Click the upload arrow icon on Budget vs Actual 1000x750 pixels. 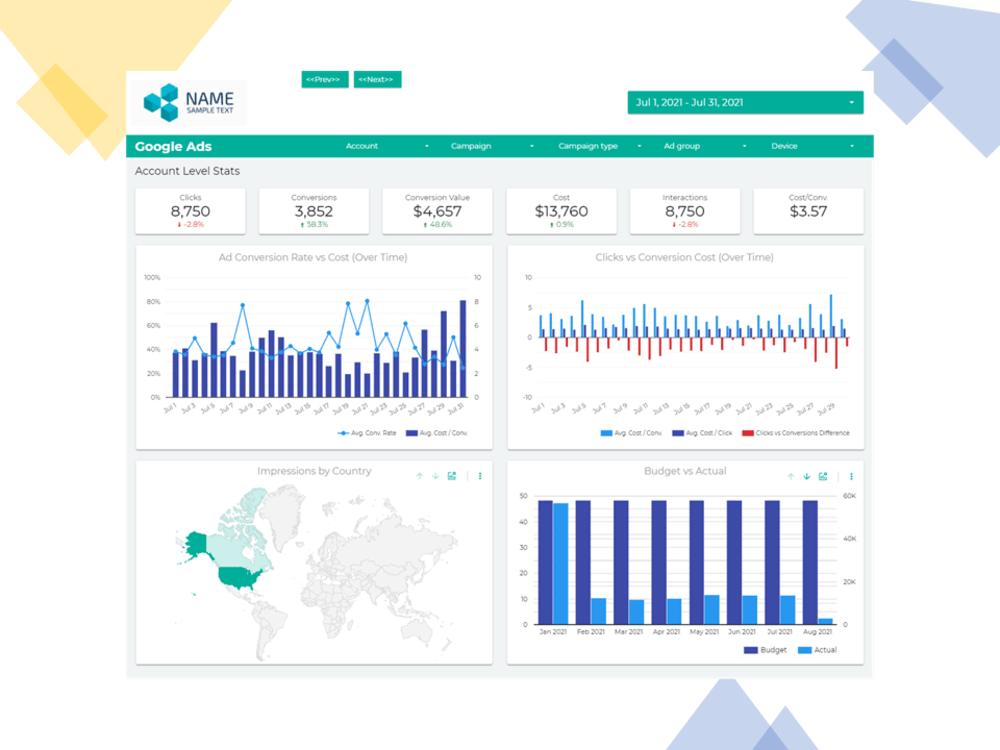click(x=789, y=476)
